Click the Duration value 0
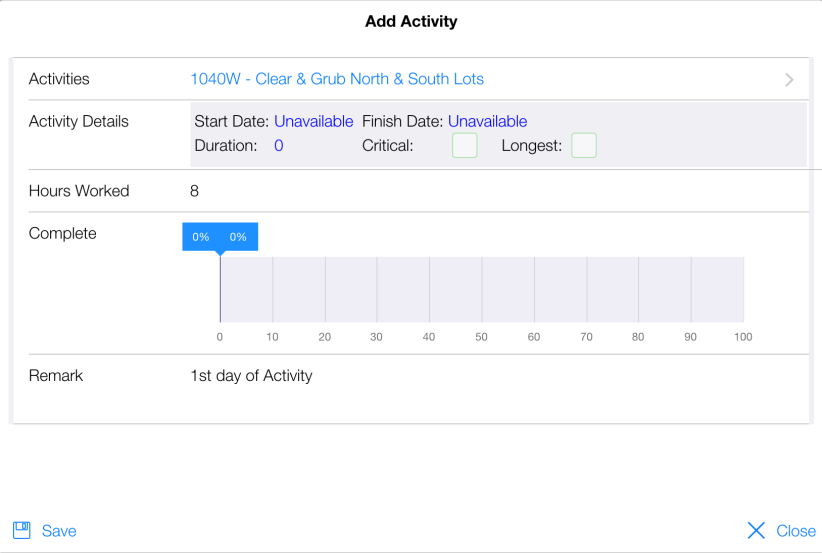 pos(279,146)
